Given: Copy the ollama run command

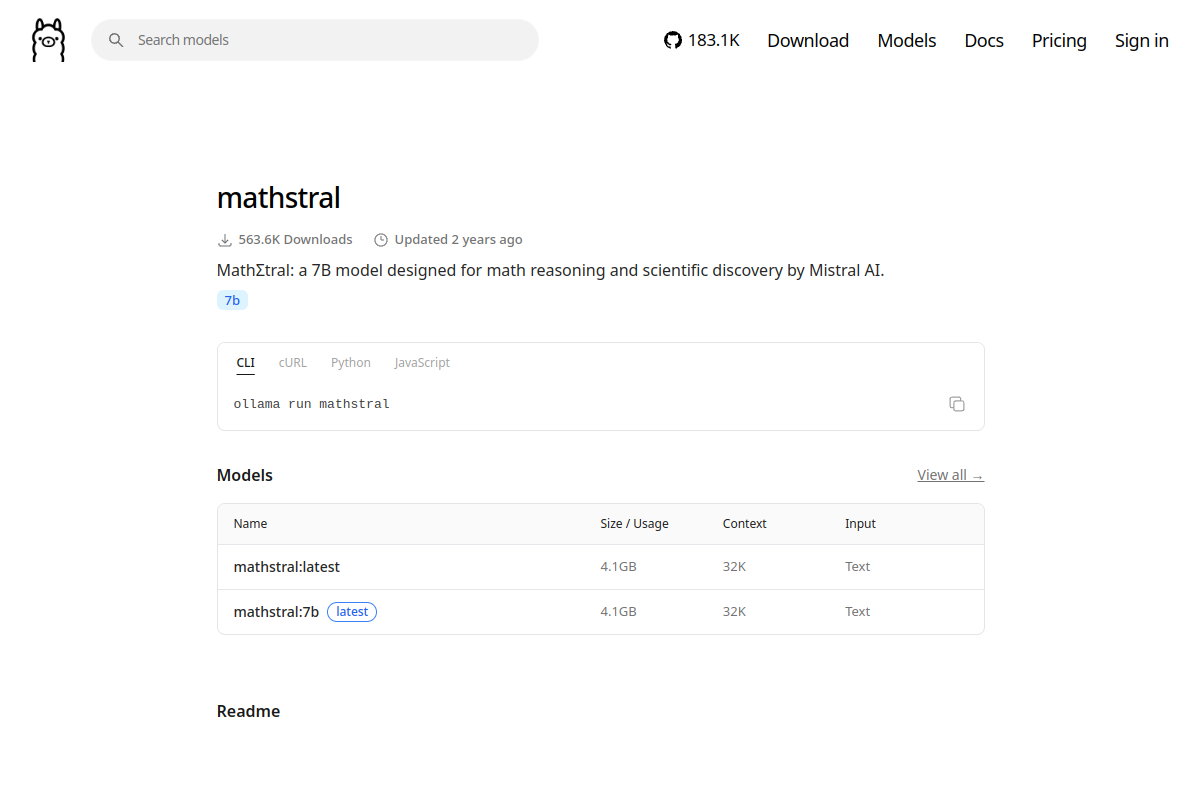Looking at the screenshot, I should point(957,404).
